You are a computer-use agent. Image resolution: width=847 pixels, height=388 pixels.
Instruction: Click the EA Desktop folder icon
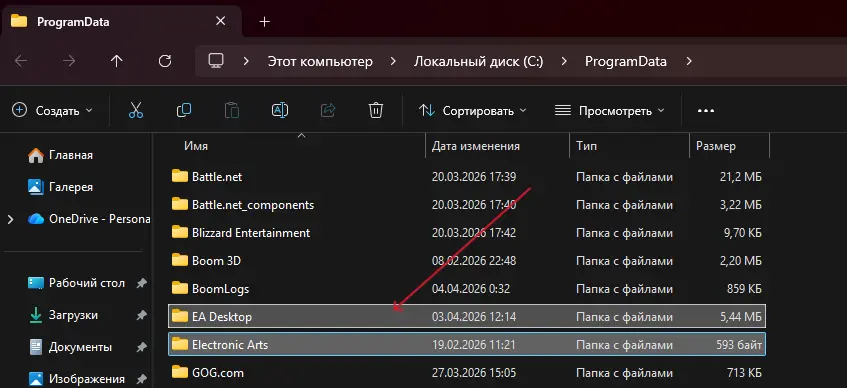click(180, 317)
